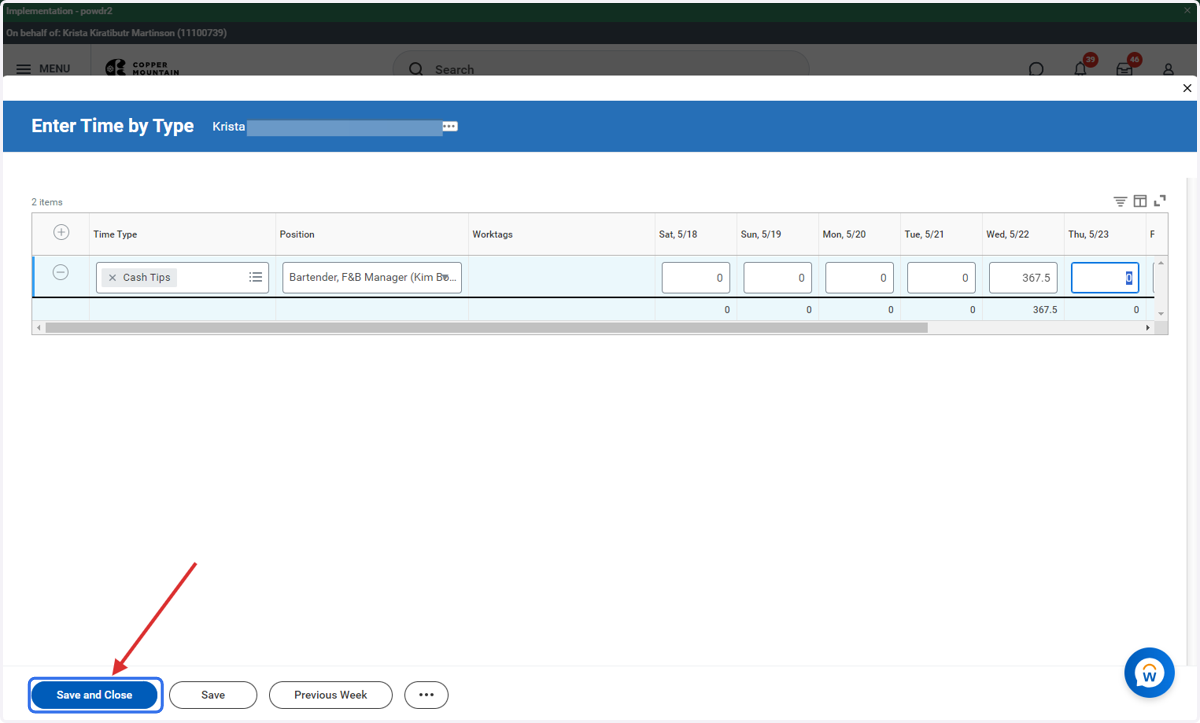Open the Workday assistant chat bubble
The width and height of the screenshot is (1200, 723).
pyautogui.click(x=1149, y=673)
